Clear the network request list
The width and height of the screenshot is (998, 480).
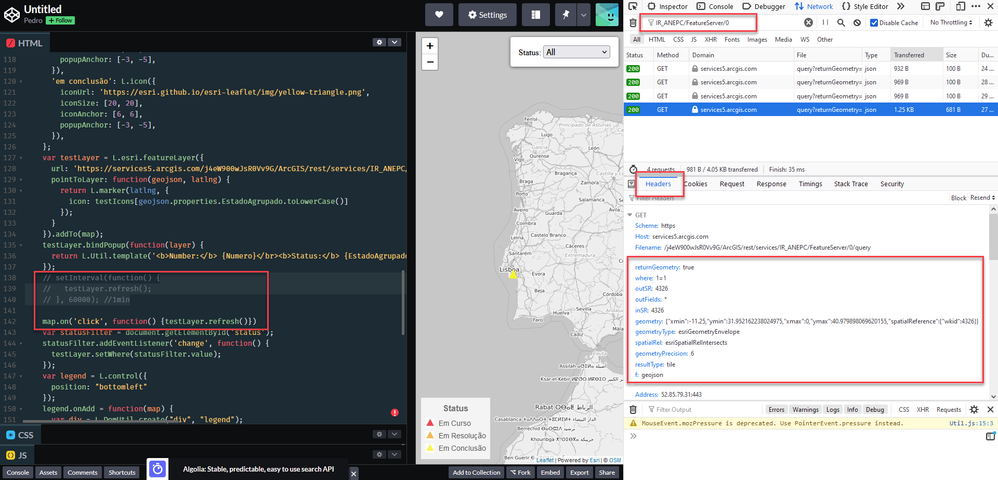pyautogui.click(x=633, y=23)
